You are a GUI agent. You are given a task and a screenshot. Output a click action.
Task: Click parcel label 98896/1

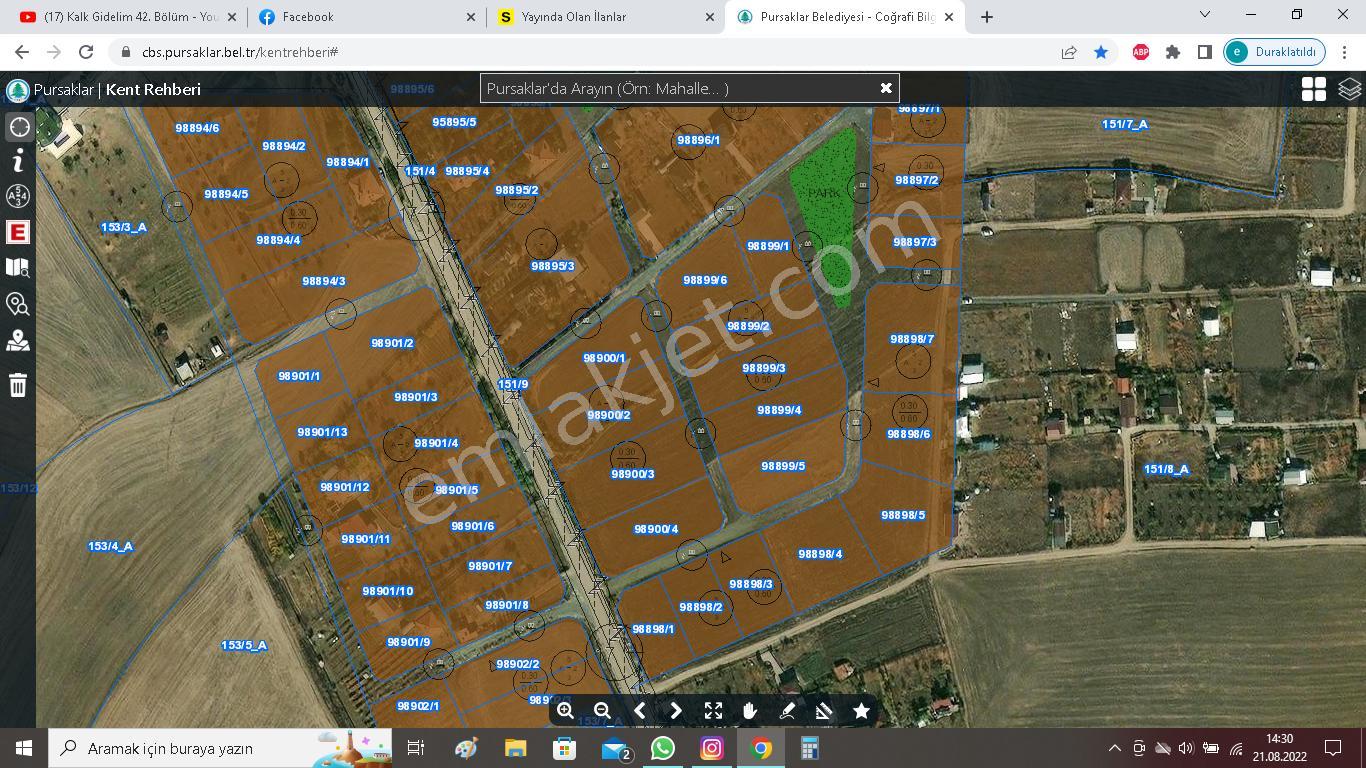coord(698,140)
